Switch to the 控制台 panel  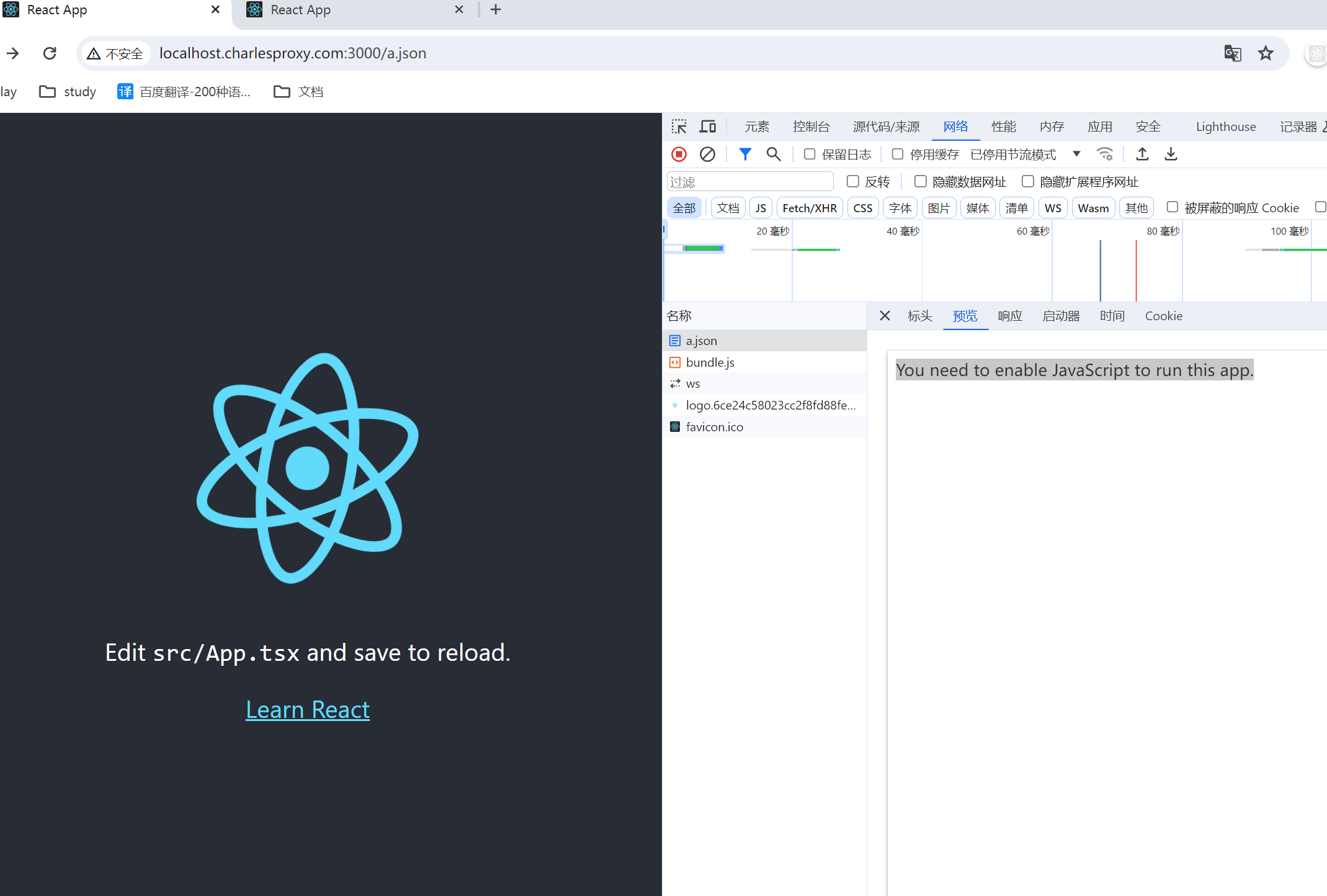tap(811, 127)
